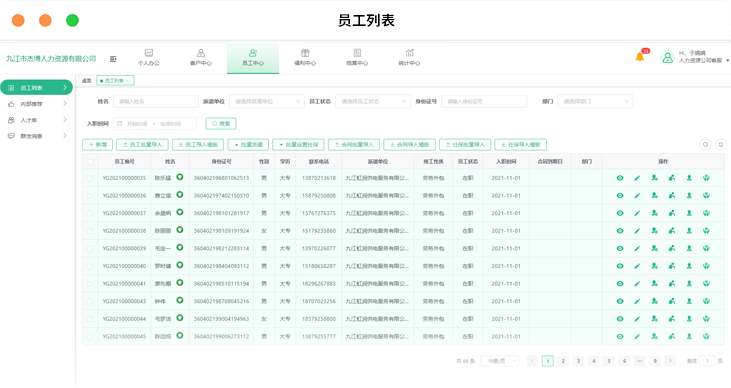The image size is (731, 388).
Task: Open 福利中心 in the top navigation
Action: [305, 57]
